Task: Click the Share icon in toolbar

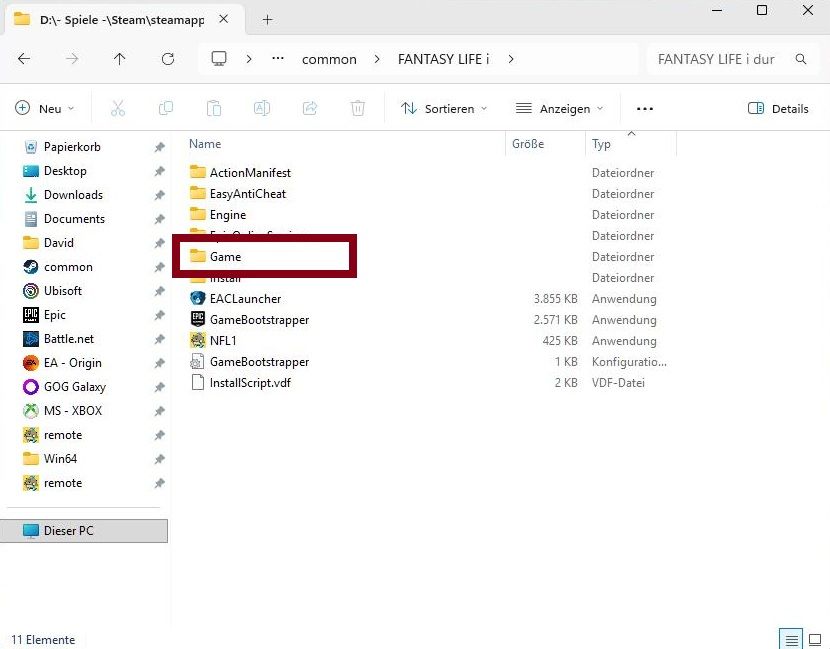Action: 310,109
